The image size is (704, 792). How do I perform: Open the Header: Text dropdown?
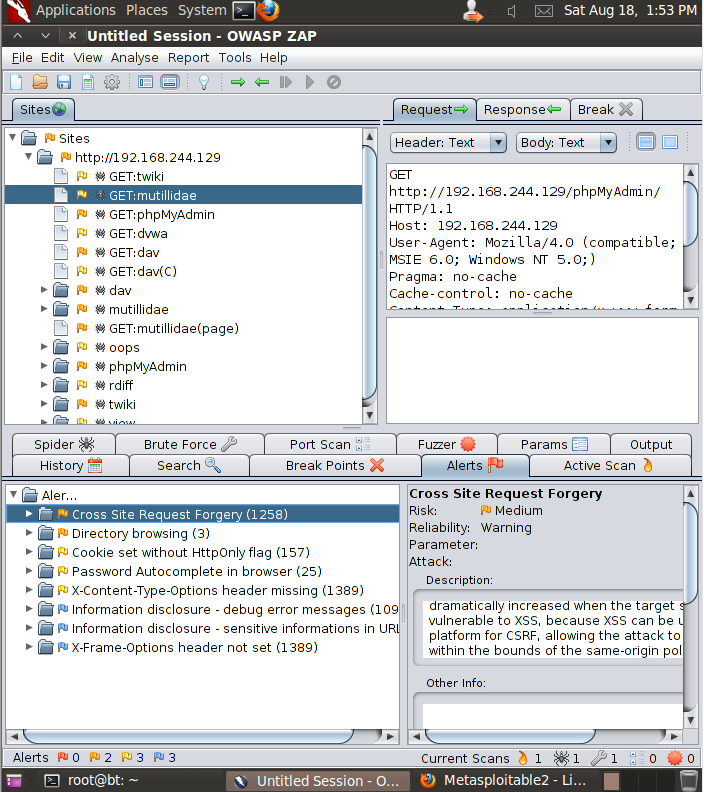(x=449, y=142)
